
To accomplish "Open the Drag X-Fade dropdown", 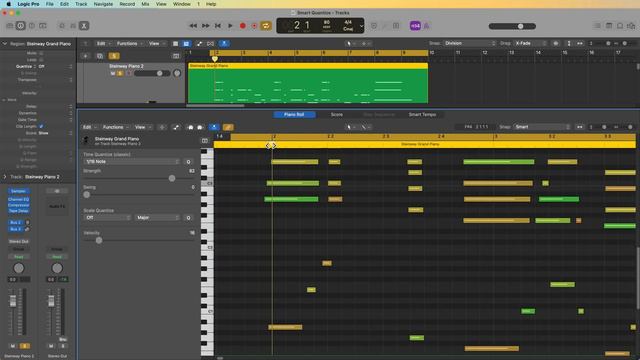I will (530, 43).
